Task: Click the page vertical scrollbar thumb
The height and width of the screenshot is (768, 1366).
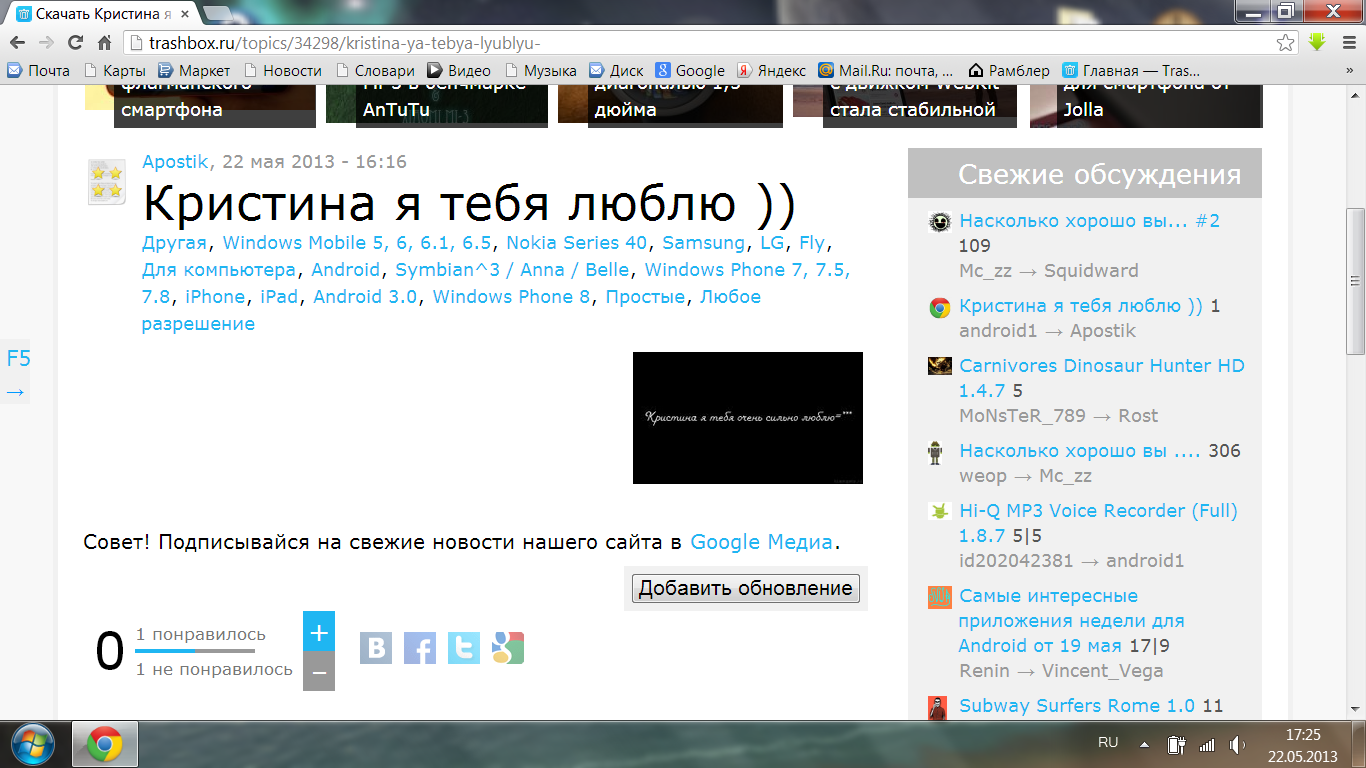Action: click(1355, 281)
